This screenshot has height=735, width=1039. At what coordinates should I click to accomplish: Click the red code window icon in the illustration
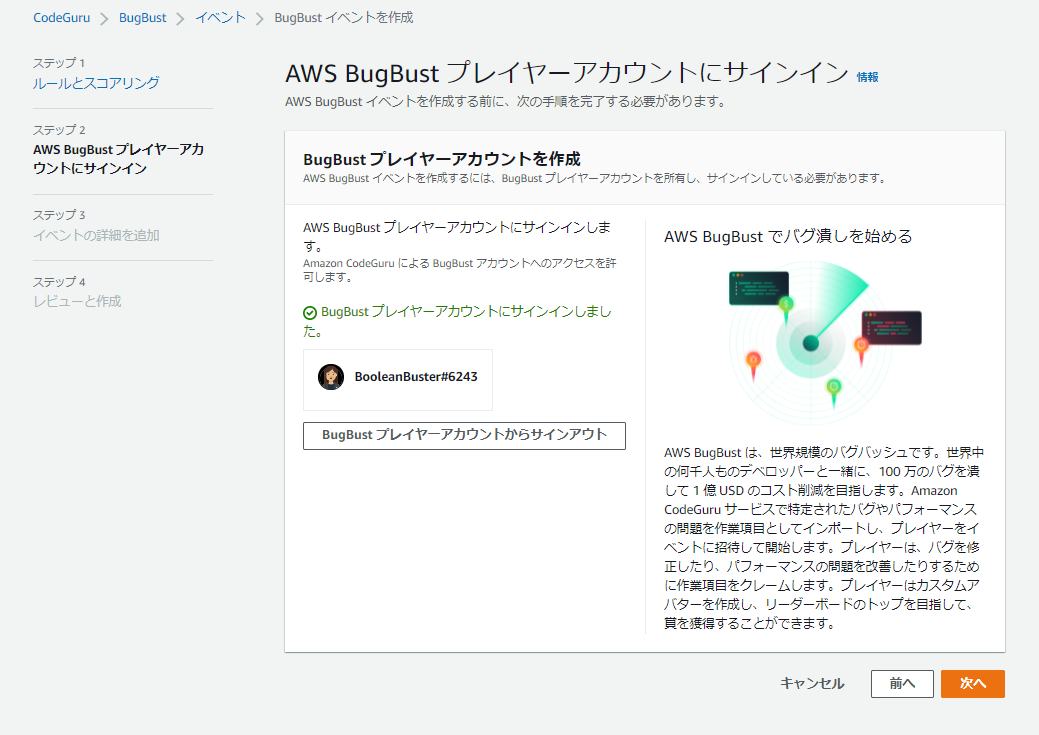click(x=891, y=327)
